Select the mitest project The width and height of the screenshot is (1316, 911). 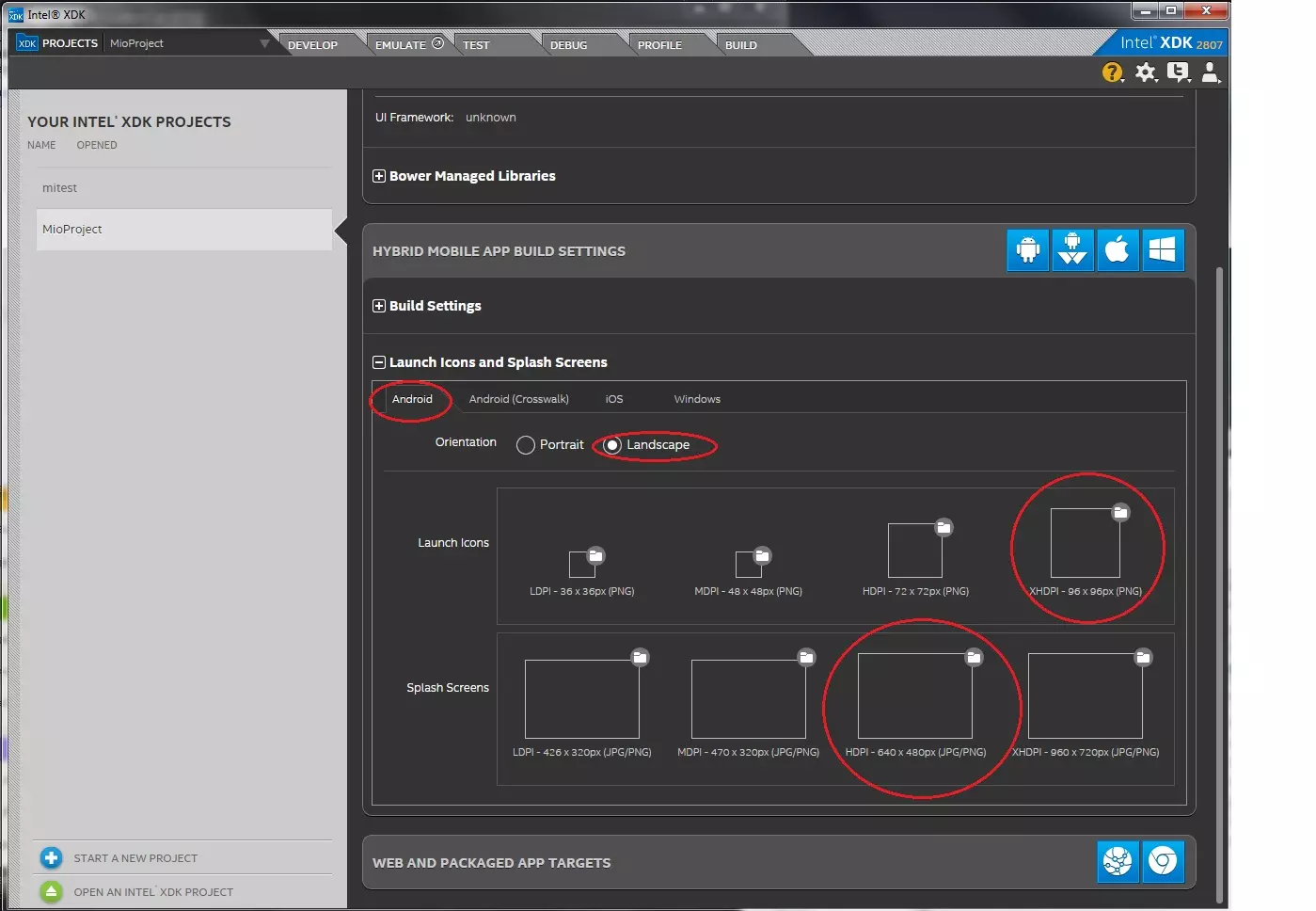pos(184,188)
